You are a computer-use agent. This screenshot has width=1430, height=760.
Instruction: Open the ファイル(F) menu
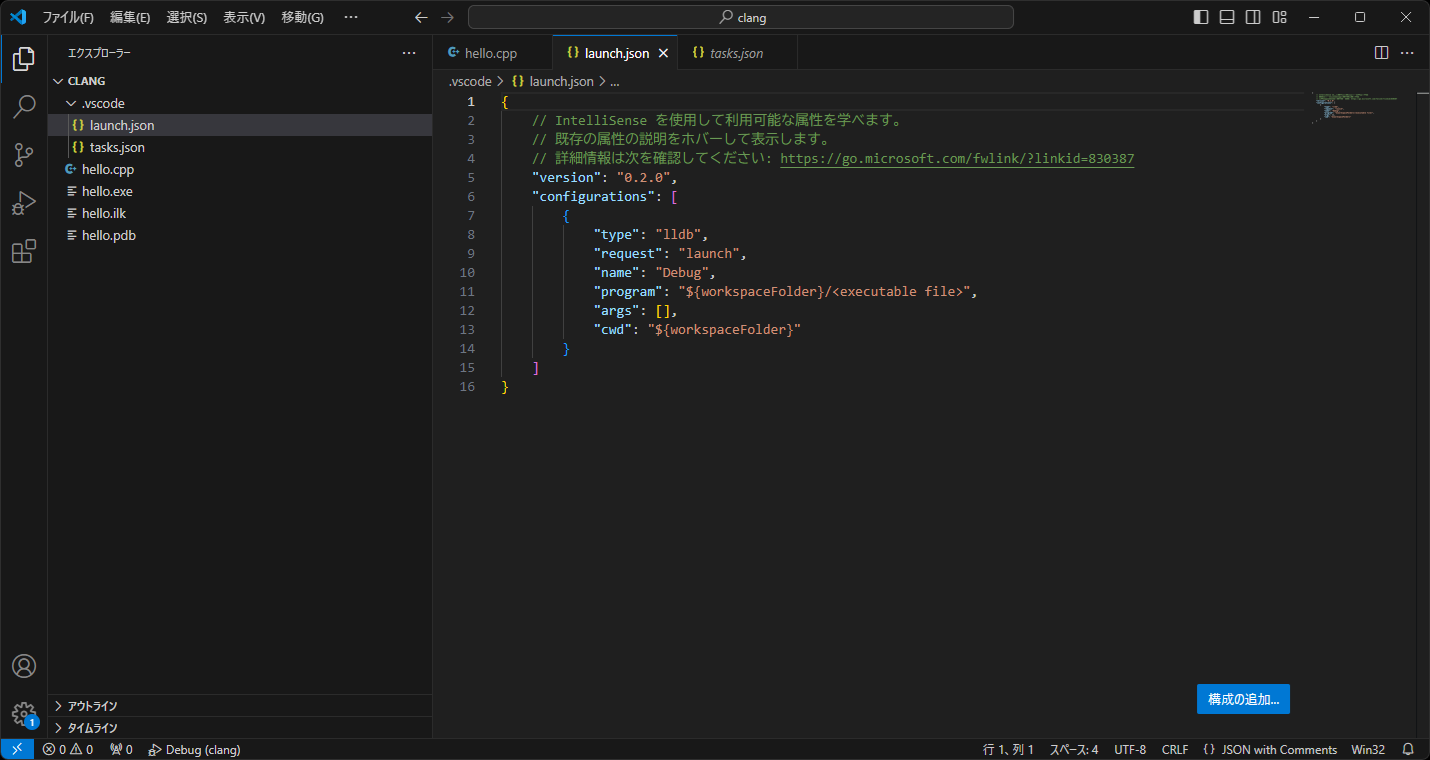point(68,17)
